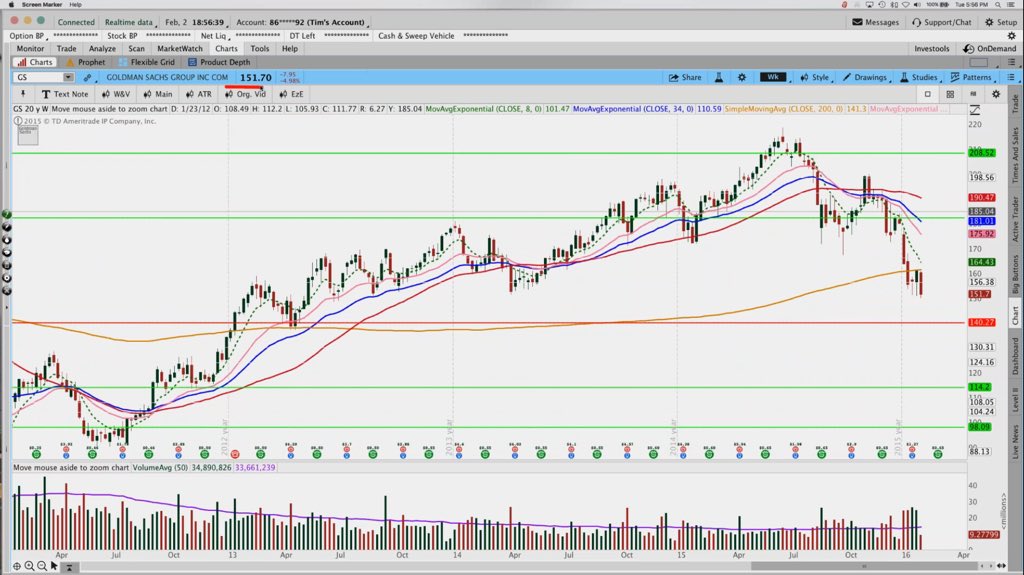Image resolution: width=1024 pixels, height=575 pixels.
Task: Open the Trade side panel tab
Action: tap(1016, 103)
